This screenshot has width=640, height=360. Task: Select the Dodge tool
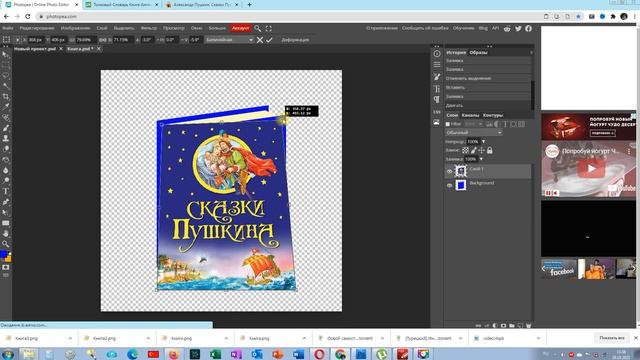[x=5, y=180]
